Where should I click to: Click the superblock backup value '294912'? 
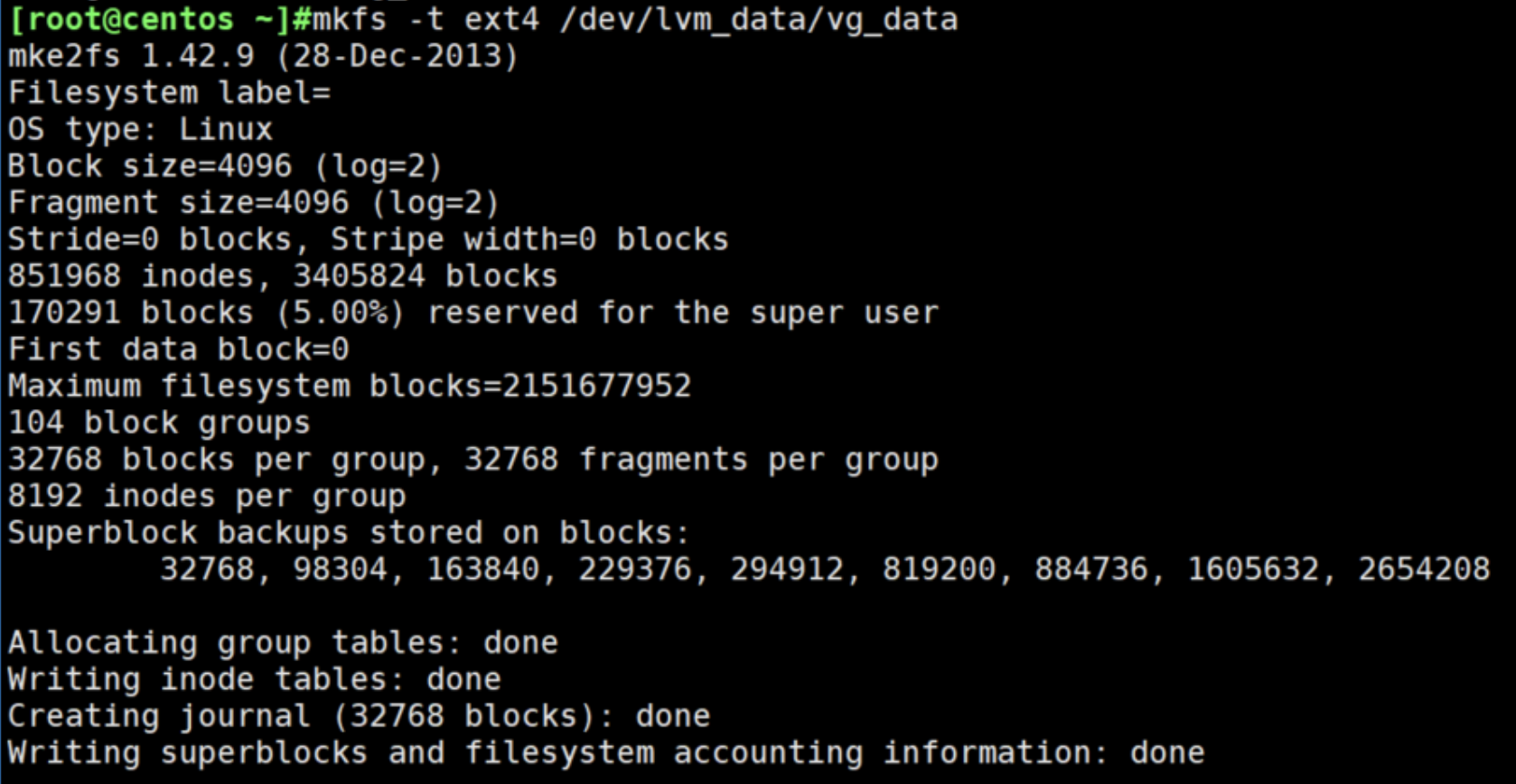click(x=787, y=569)
